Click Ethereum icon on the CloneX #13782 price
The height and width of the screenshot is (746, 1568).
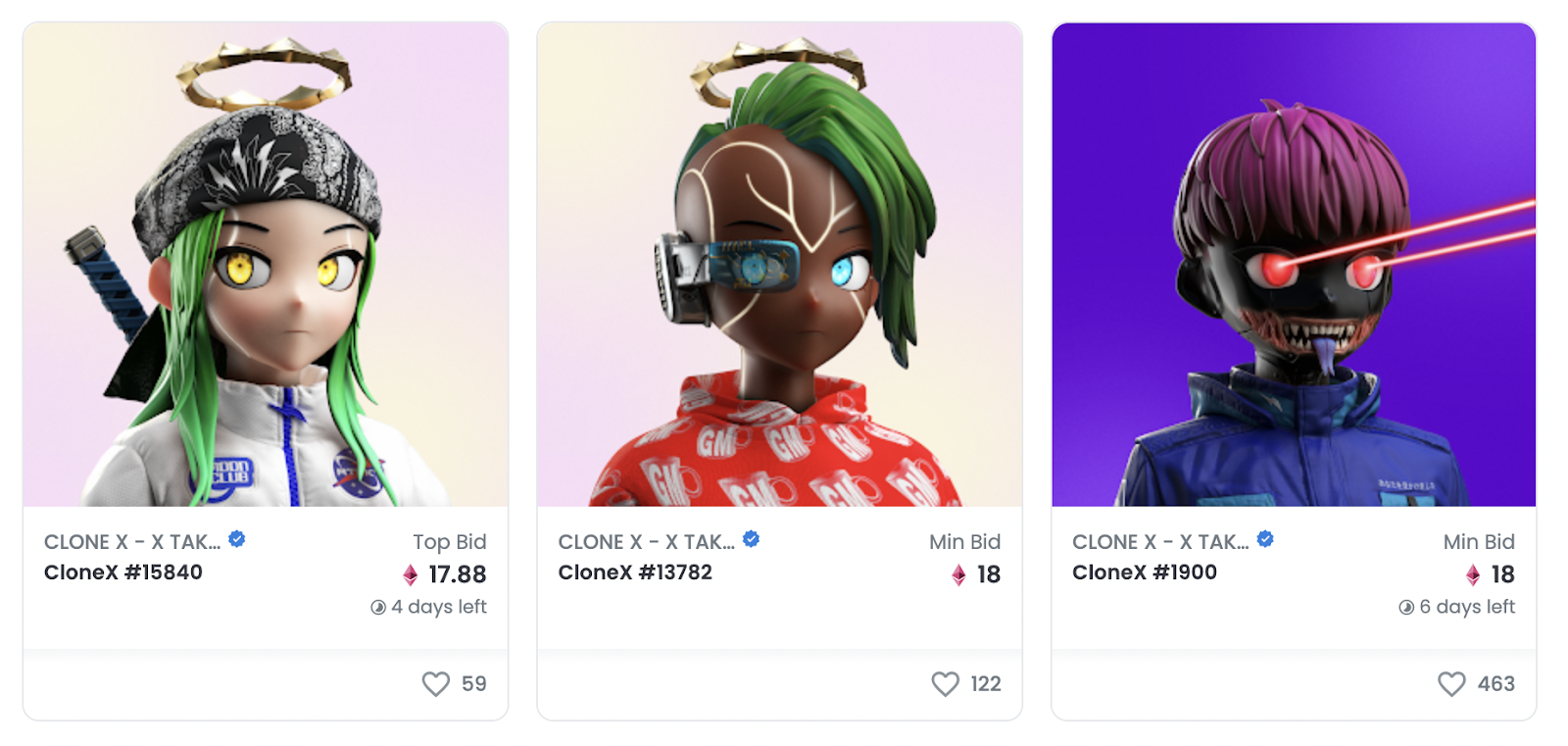tap(958, 574)
